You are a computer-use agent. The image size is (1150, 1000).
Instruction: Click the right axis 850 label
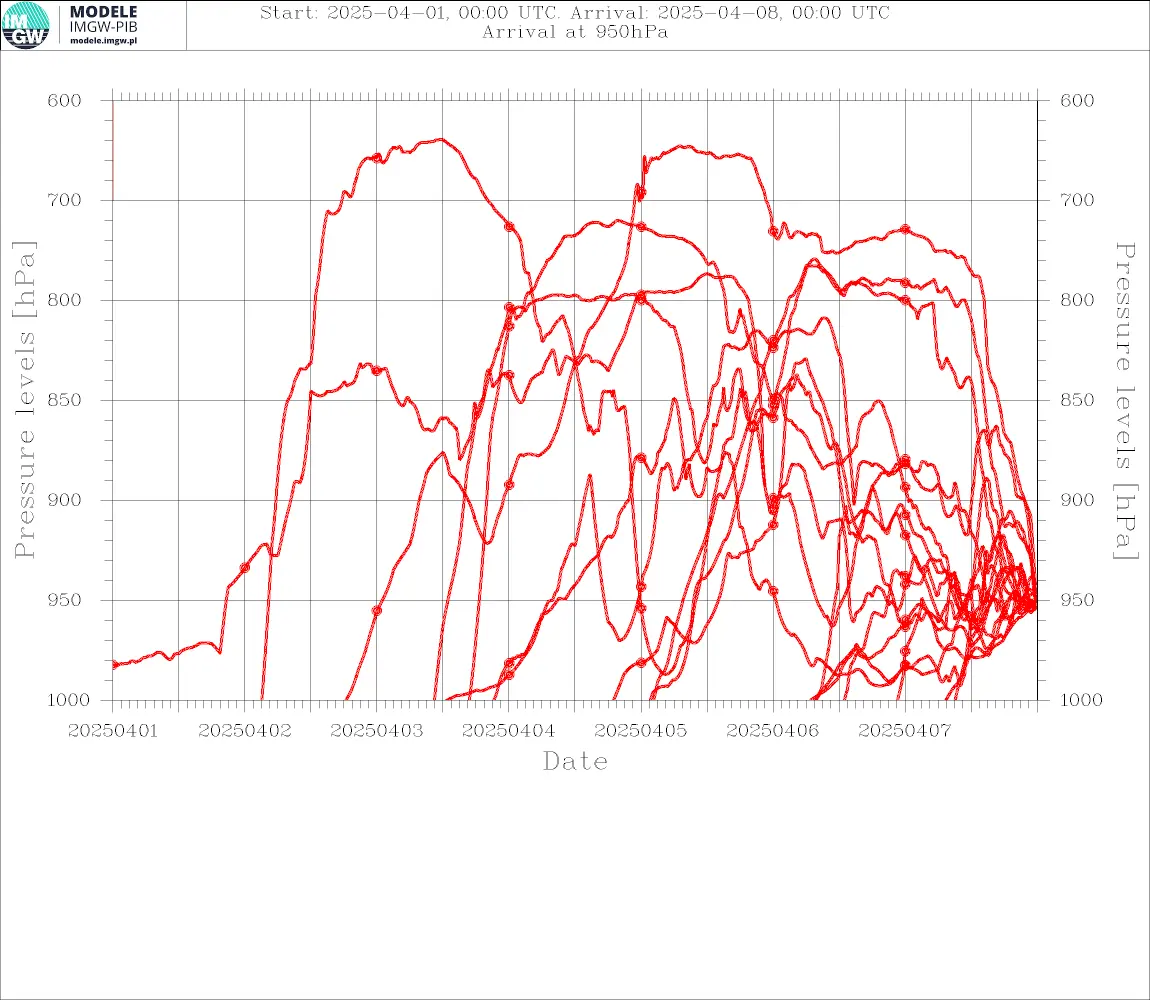1077,400
